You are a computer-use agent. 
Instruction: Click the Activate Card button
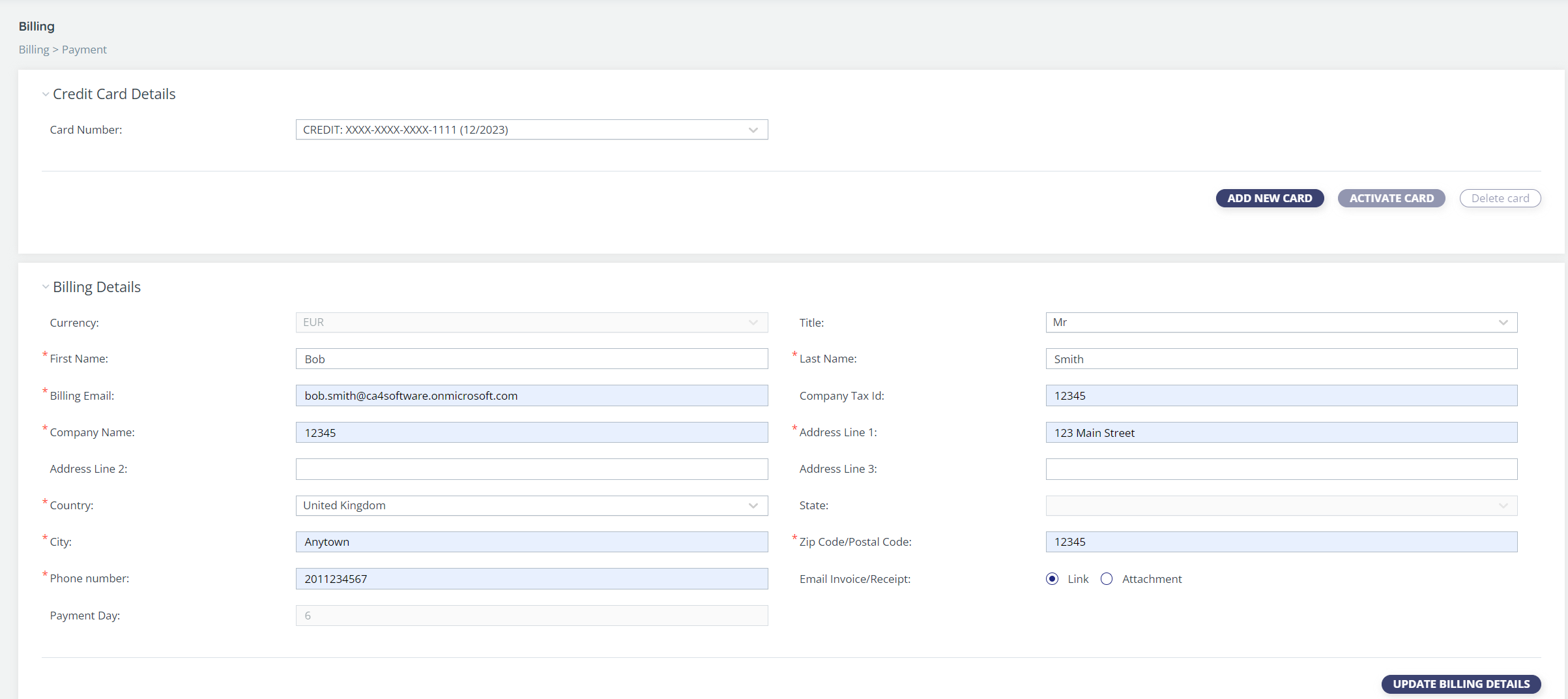point(1391,198)
